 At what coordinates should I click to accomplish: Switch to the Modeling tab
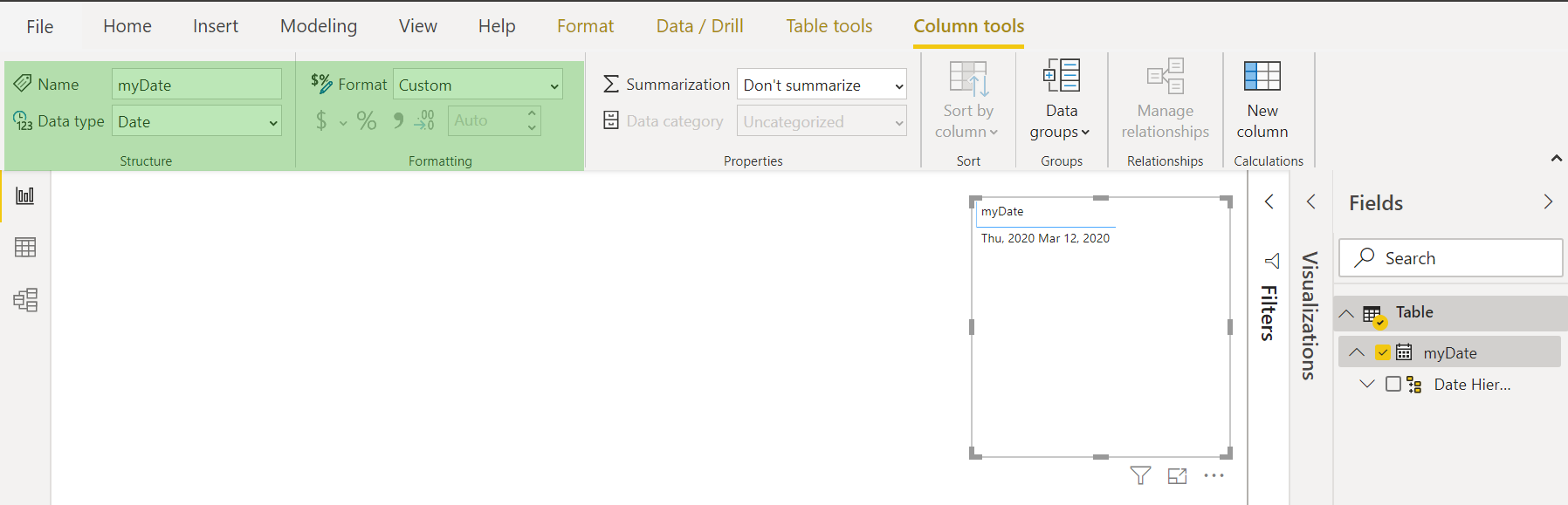319,26
